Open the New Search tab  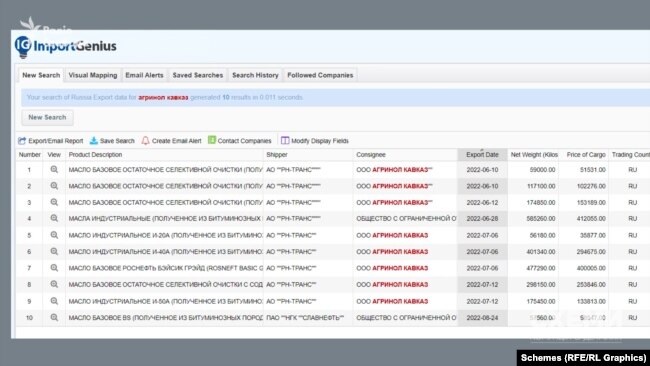click(x=41, y=75)
